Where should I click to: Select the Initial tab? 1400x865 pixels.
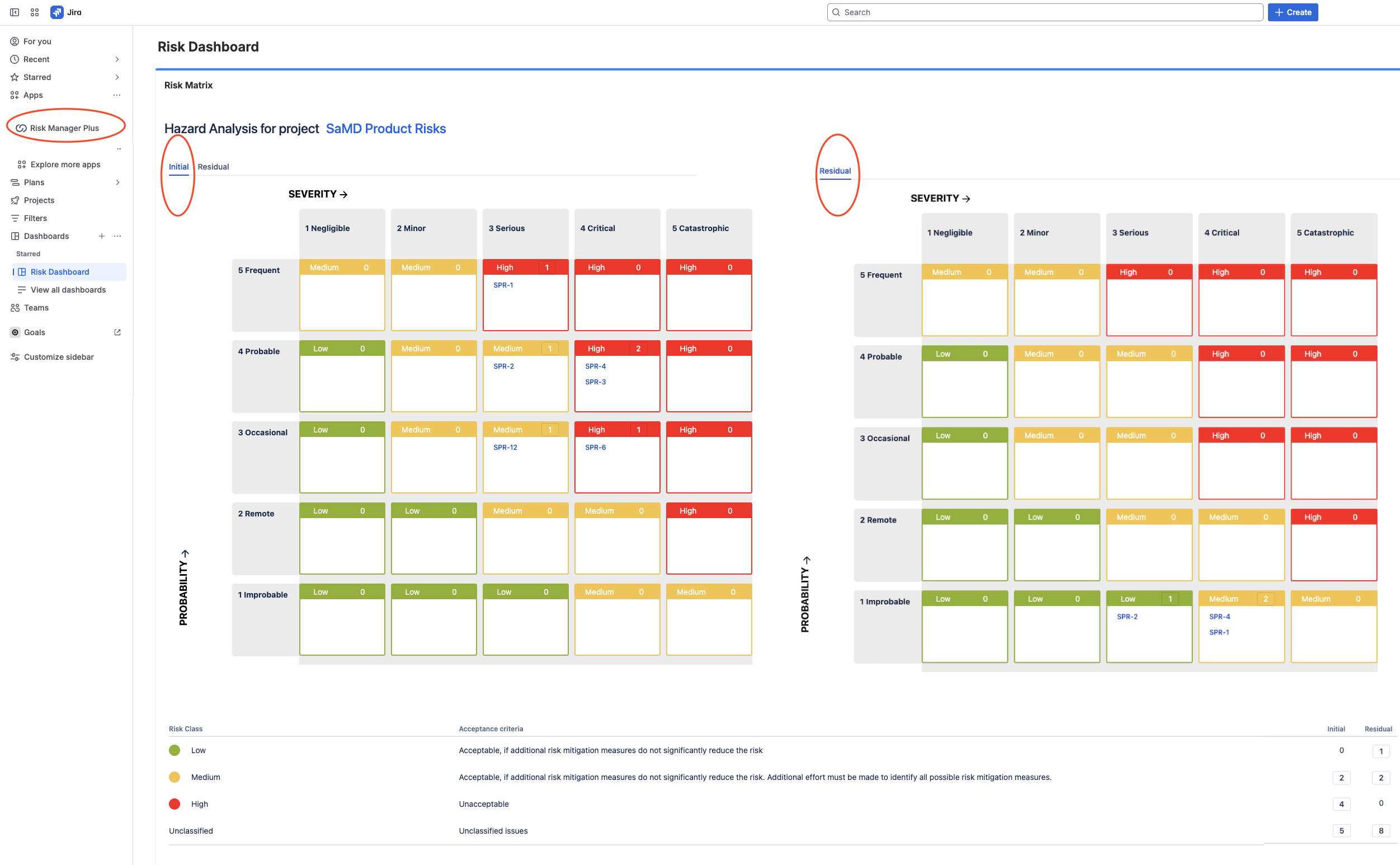click(178, 167)
